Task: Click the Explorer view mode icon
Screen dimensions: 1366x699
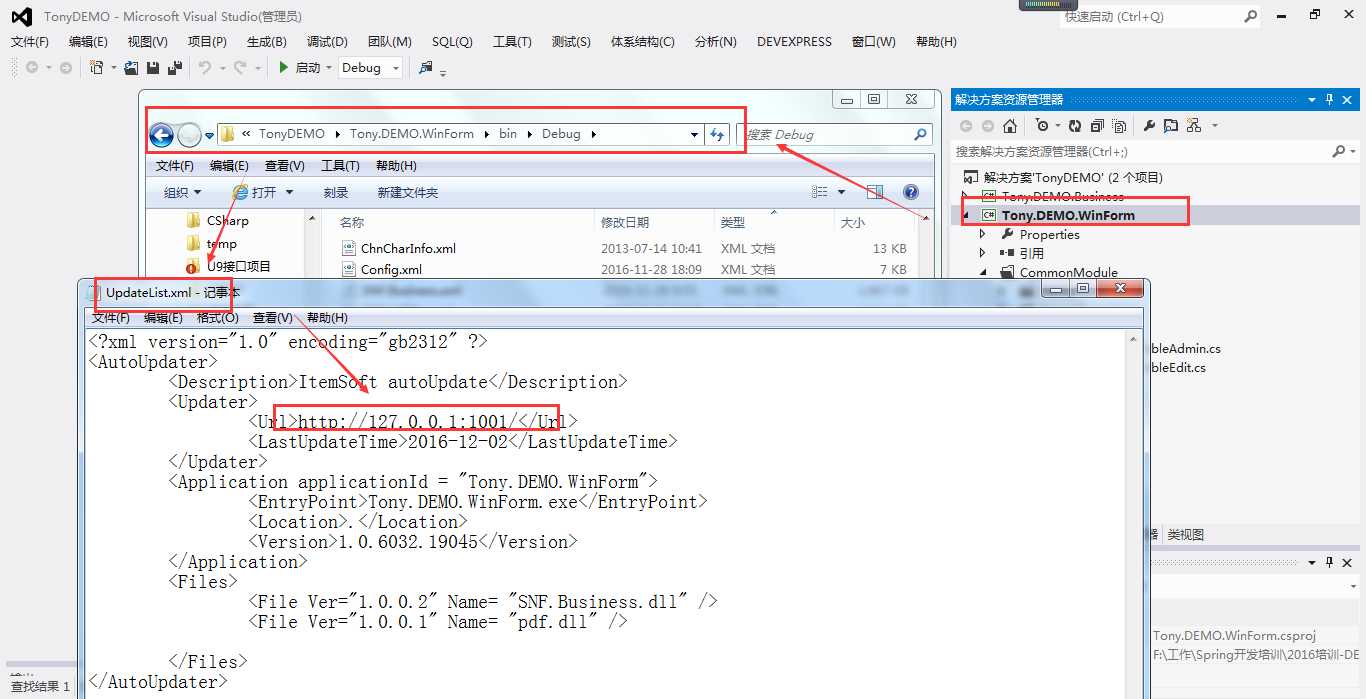Action: coord(818,192)
